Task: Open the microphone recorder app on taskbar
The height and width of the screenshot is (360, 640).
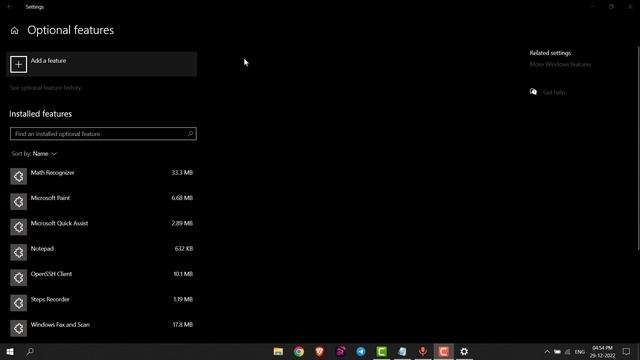Action: [423, 351]
